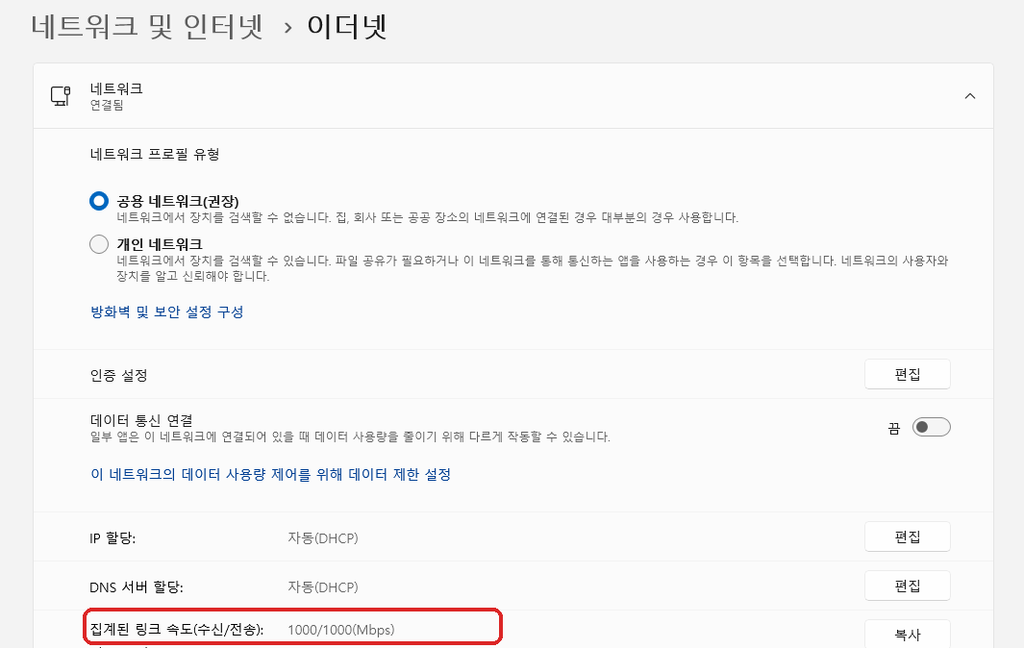Click the 끔 toggle state label

click(x=893, y=428)
